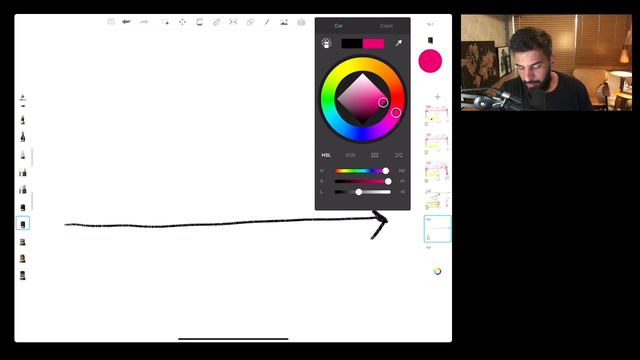Pick the black previous-color swatch

point(352,43)
